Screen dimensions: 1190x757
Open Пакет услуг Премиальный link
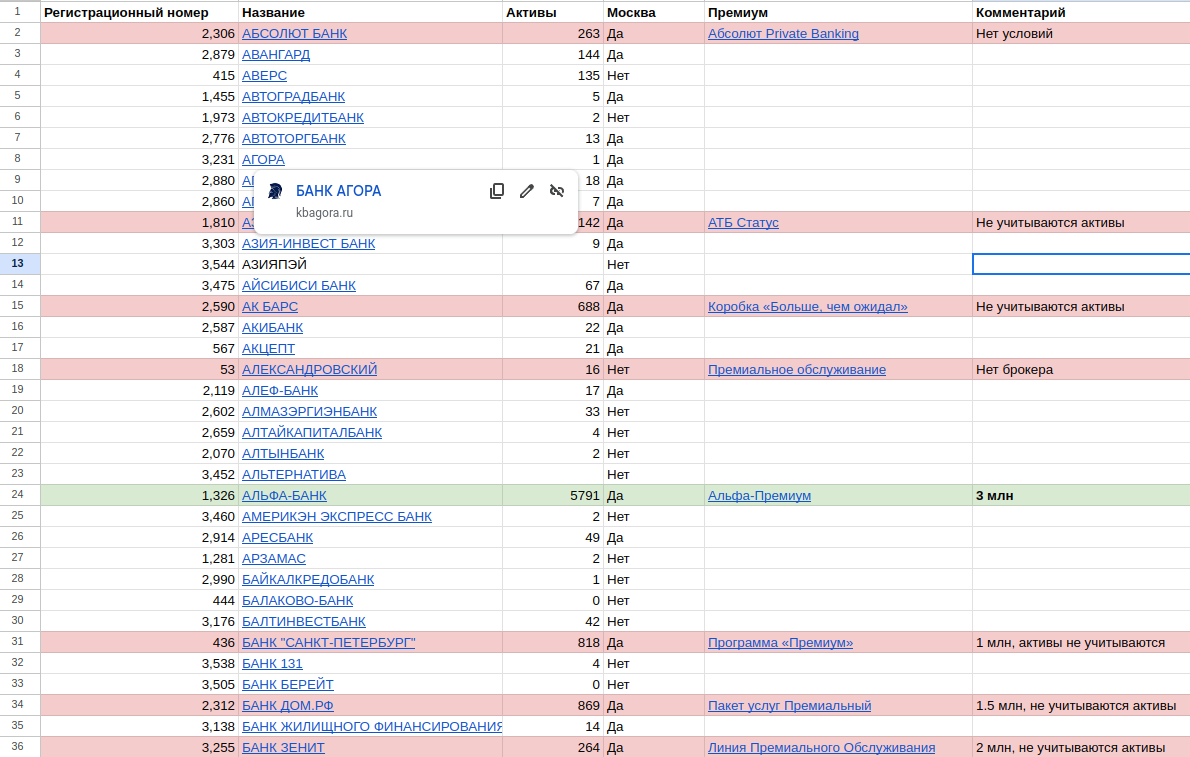click(789, 705)
